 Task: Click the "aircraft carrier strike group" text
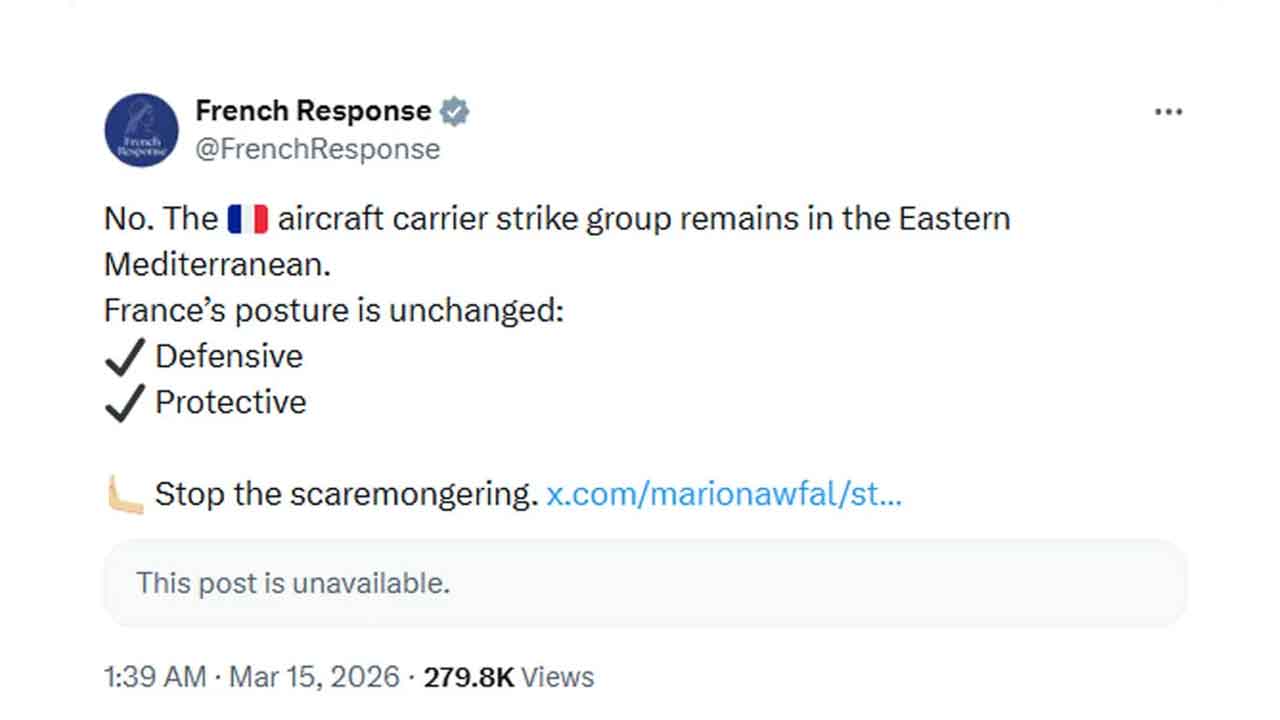point(475,218)
